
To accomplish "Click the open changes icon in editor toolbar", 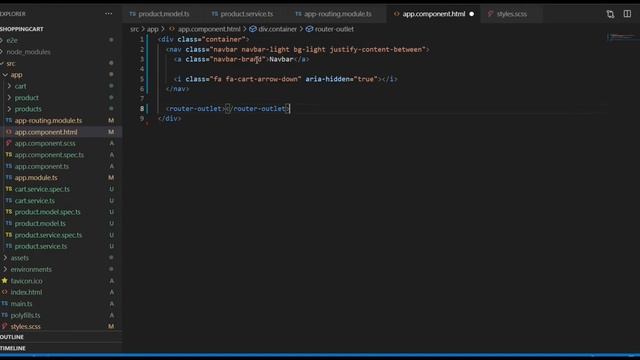I will click(610, 14).
